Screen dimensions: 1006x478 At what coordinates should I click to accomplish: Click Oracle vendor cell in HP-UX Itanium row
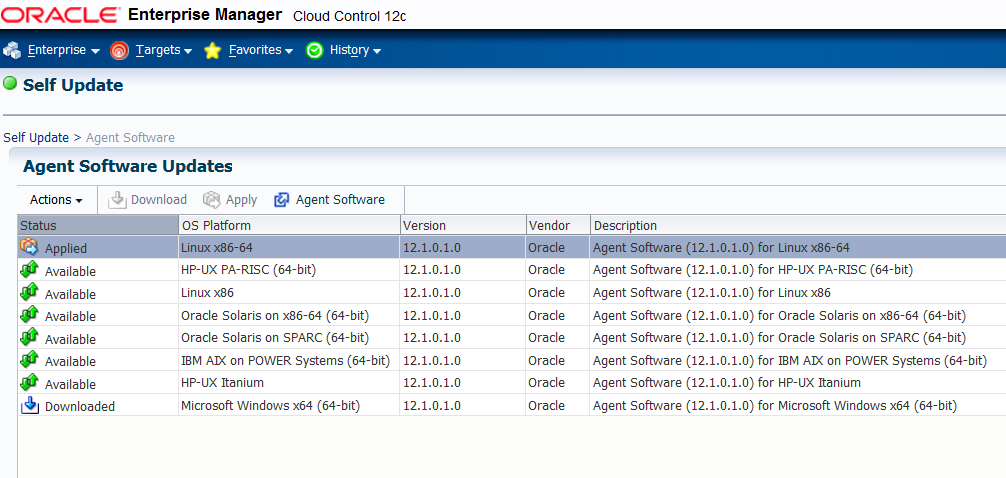click(x=546, y=383)
